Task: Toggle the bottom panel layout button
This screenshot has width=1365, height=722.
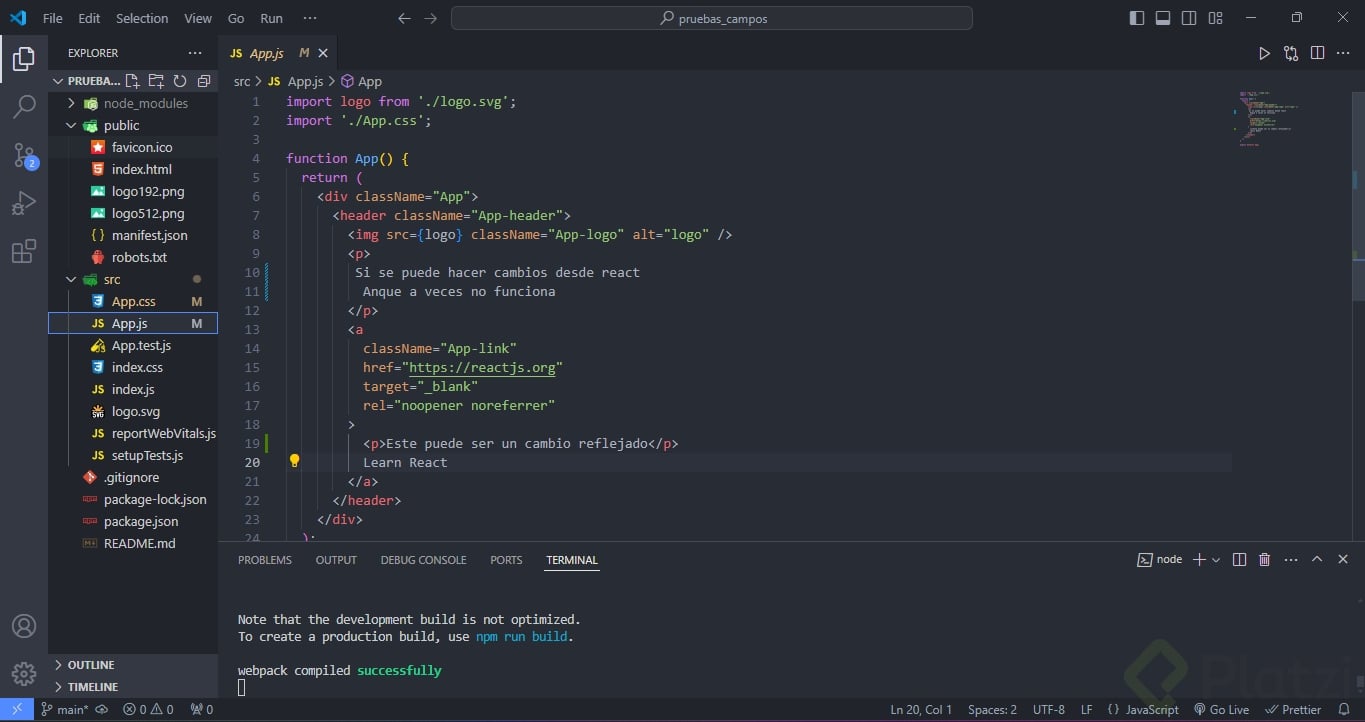Action: (1163, 18)
